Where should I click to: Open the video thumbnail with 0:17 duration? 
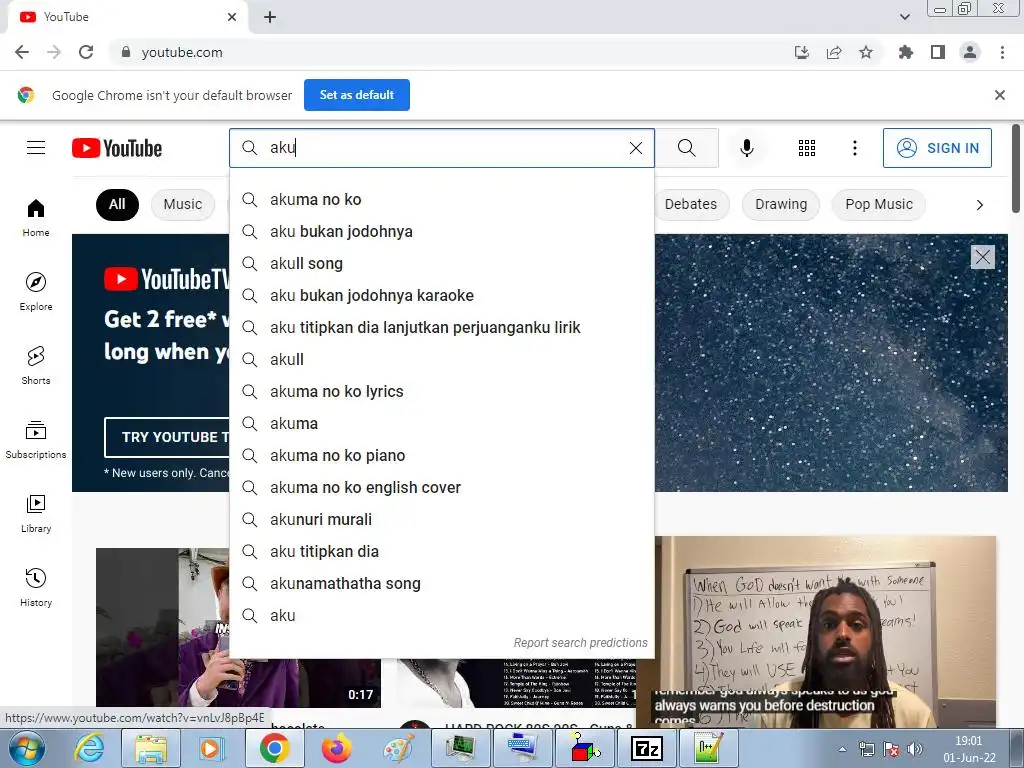(238, 628)
